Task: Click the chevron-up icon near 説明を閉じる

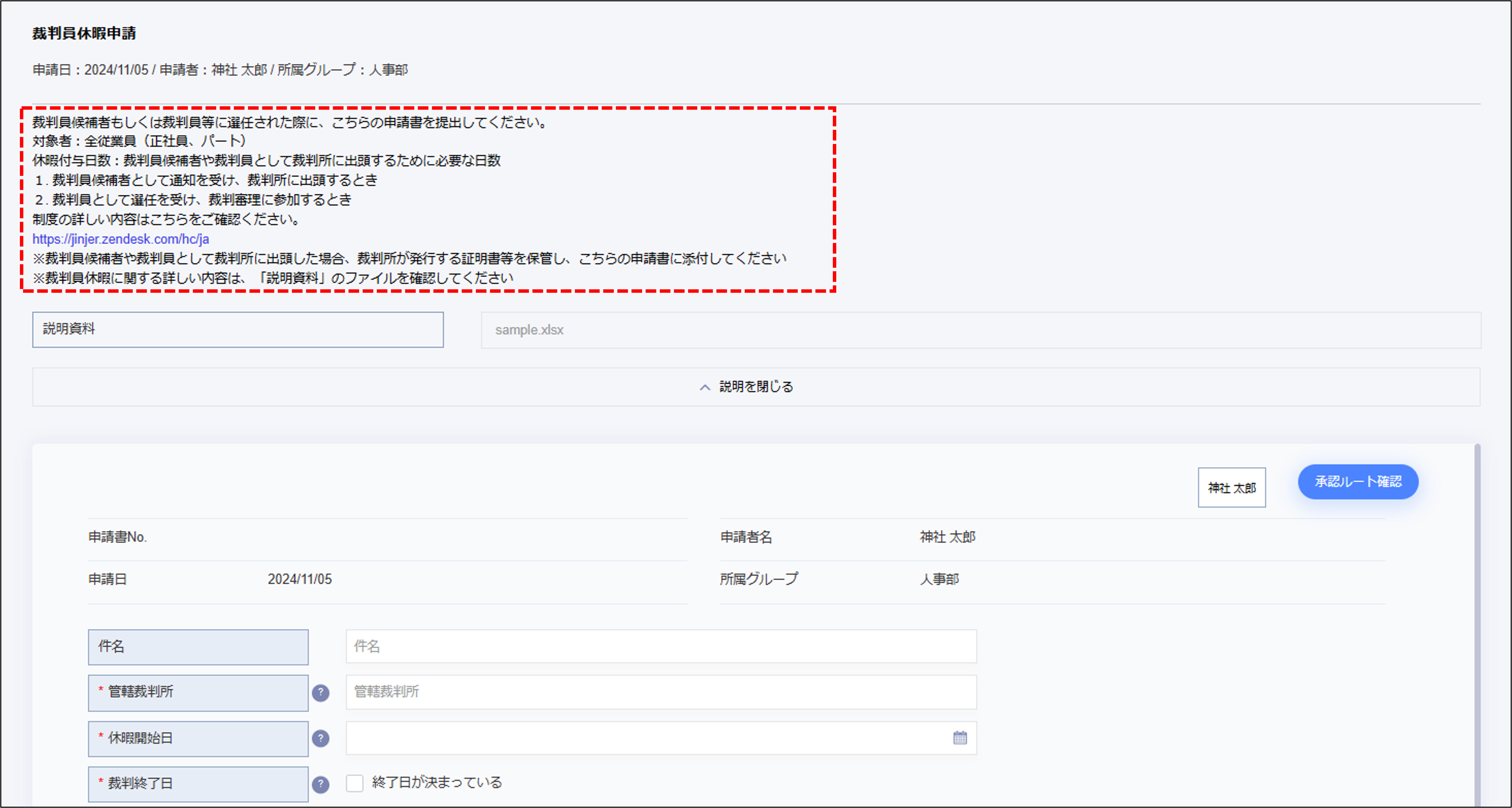Action: click(x=705, y=387)
